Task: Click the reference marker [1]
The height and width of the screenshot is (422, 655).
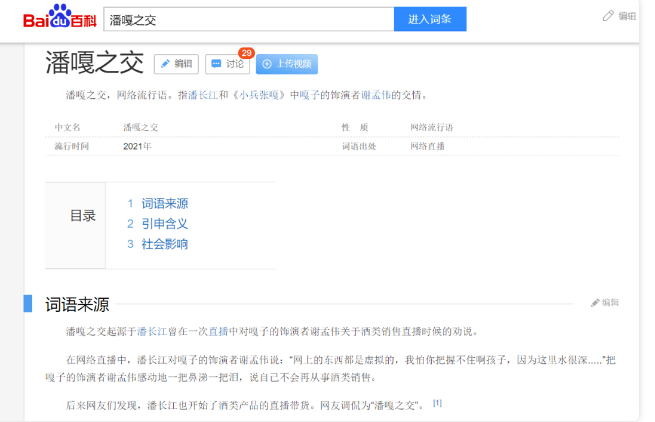Action: tap(437, 403)
